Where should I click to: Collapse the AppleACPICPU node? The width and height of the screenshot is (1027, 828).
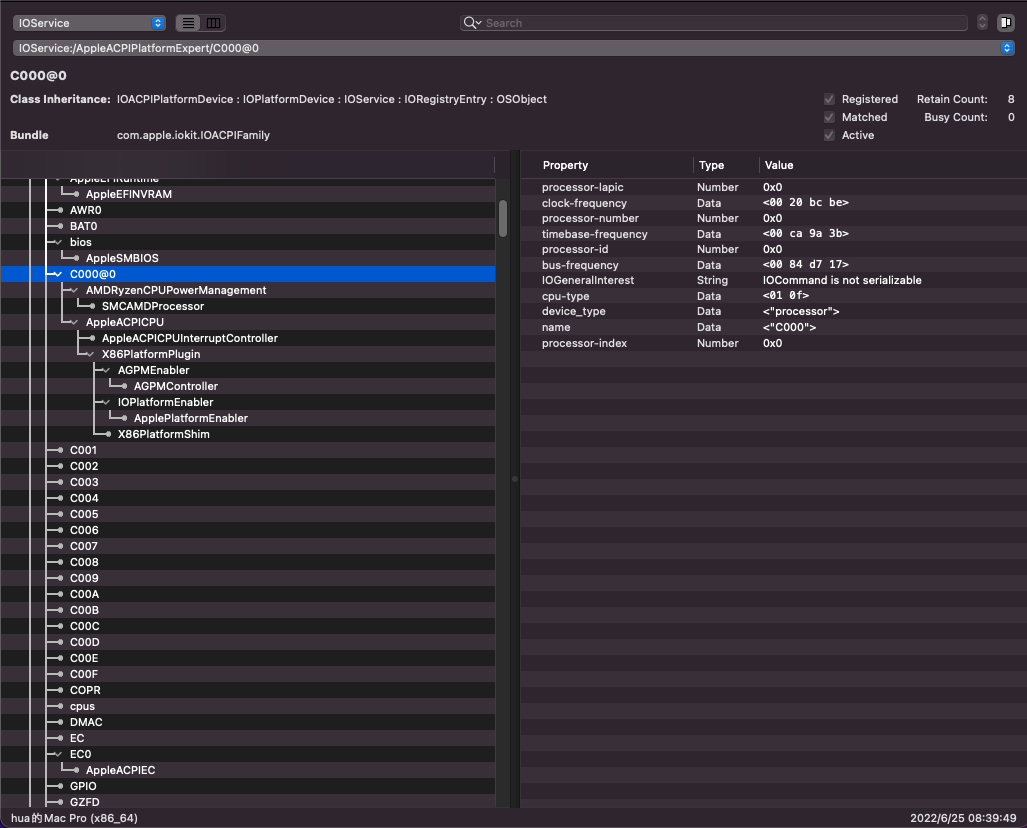point(74,322)
